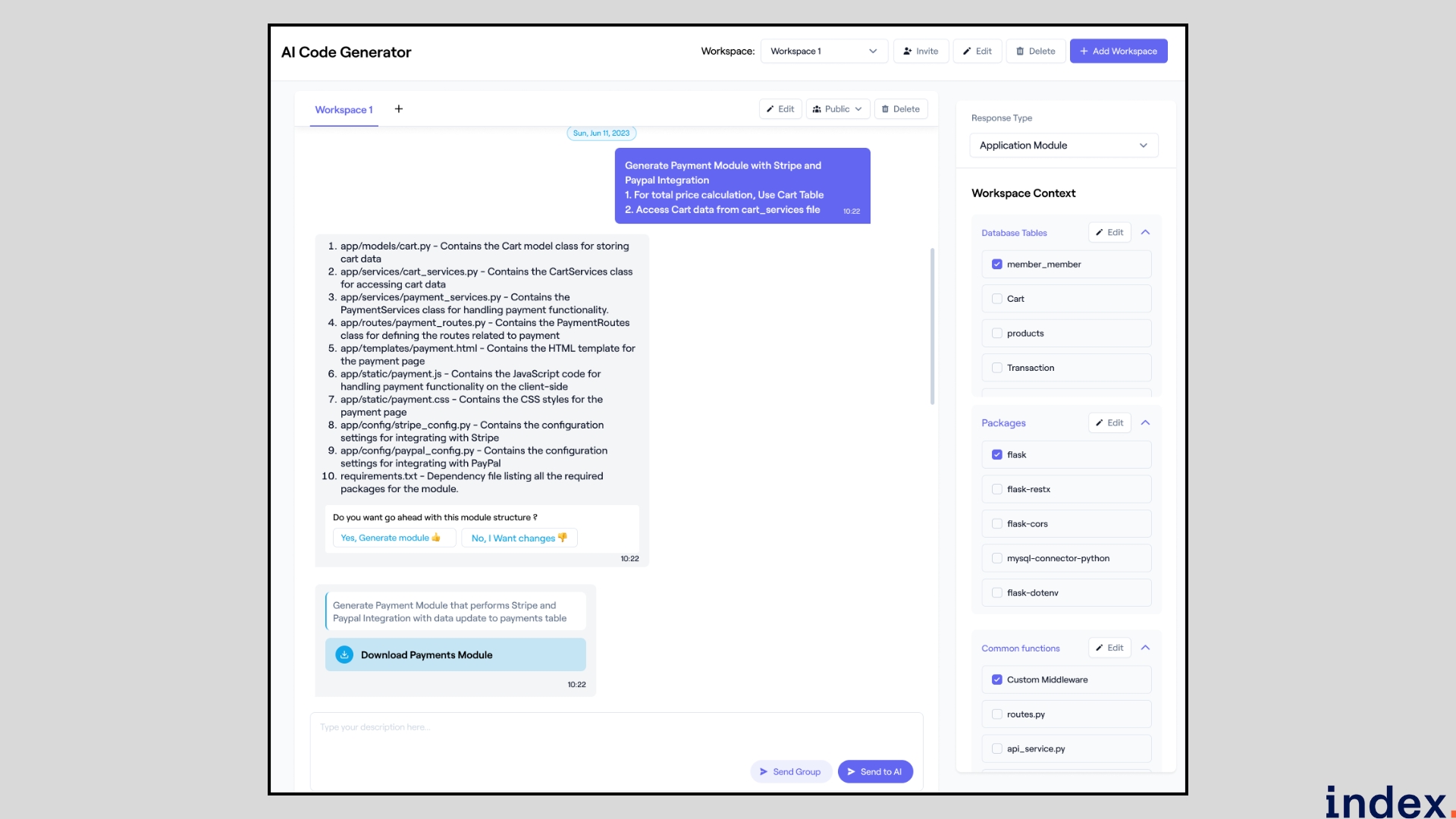Click the thumbs-up Yes, Generate module option
Image resolution: width=1456 pixels, height=819 pixels.
click(x=392, y=538)
